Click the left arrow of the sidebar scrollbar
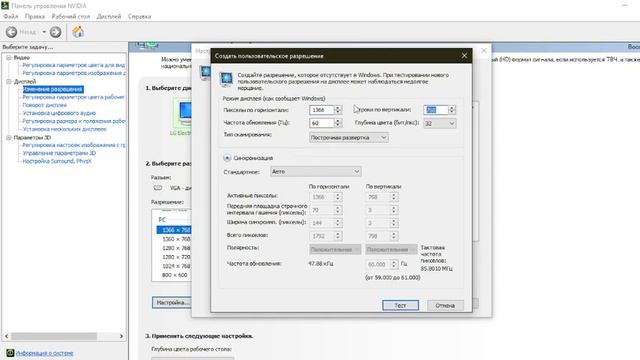The image size is (640, 360). [6, 336]
